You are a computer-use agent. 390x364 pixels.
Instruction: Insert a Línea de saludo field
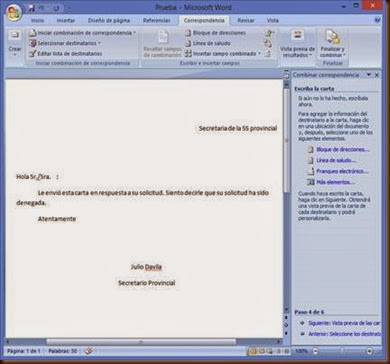click(x=207, y=43)
